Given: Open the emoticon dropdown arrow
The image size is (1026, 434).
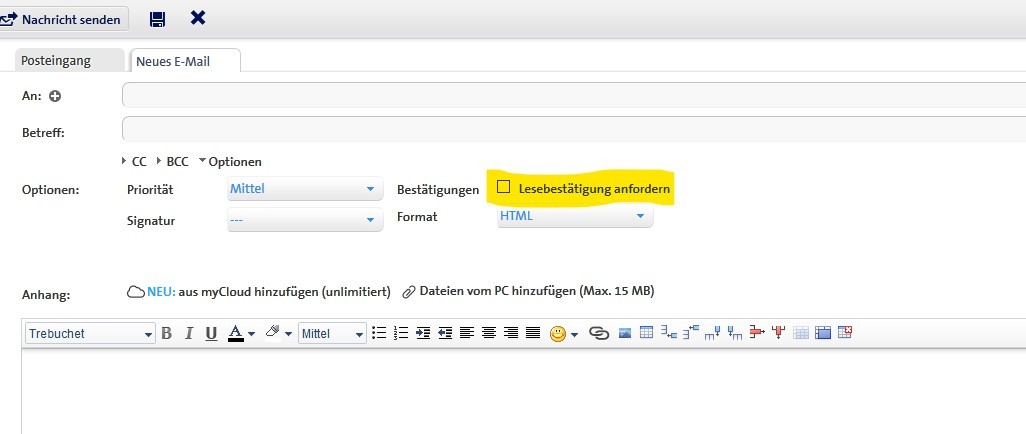Looking at the screenshot, I should tap(575, 335).
